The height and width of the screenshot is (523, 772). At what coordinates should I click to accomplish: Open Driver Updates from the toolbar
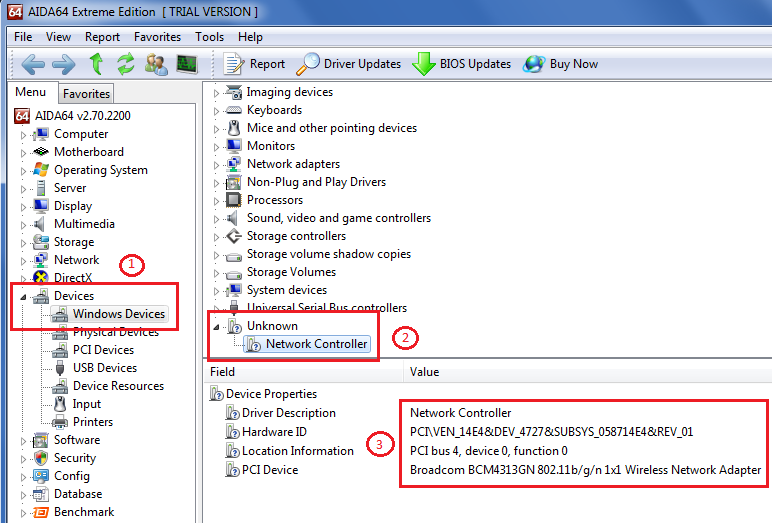(349, 64)
